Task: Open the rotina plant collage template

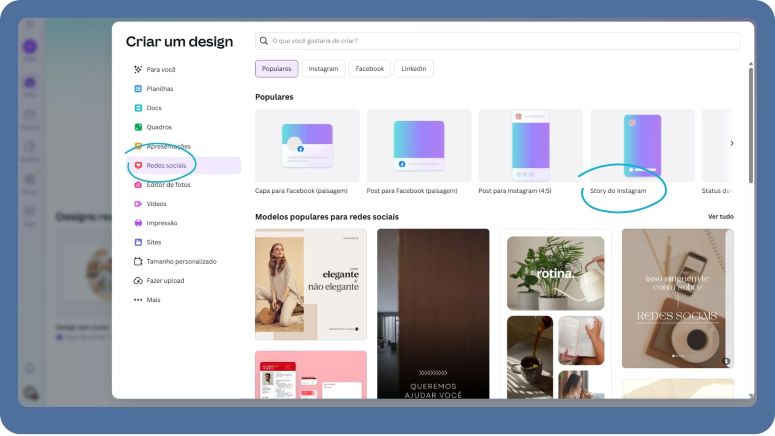Action: coord(556,313)
